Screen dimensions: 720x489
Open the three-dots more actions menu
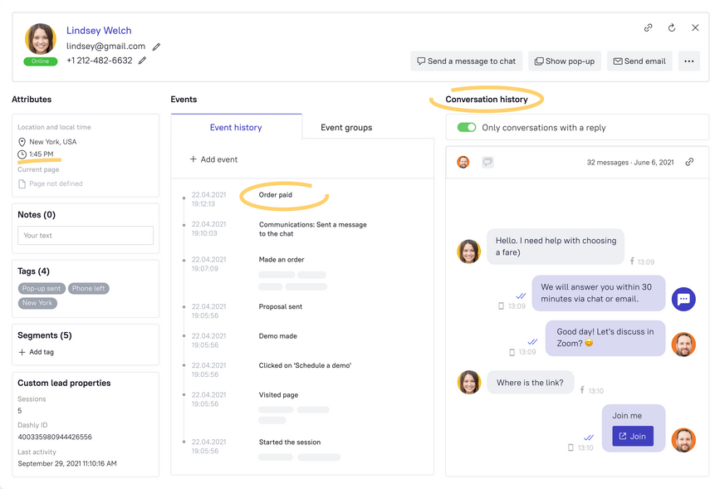pyautogui.click(x=689, y=61)
